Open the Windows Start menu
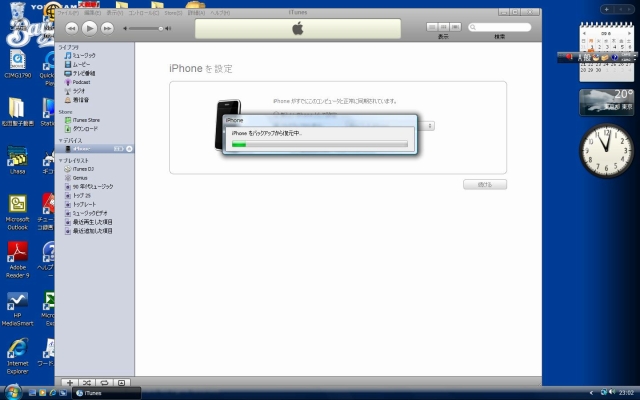This screenshot has width=640, height=400. (x=13, y=393)
